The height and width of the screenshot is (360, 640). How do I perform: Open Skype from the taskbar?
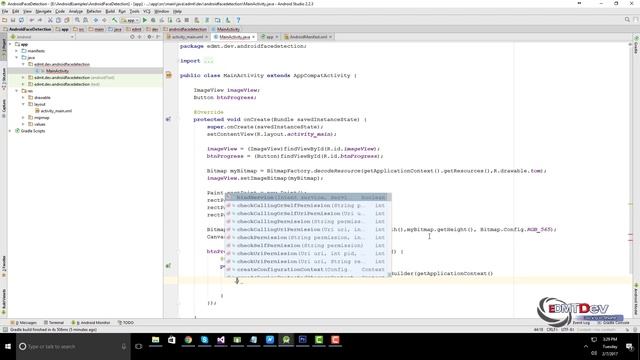(x=204, y=340)
